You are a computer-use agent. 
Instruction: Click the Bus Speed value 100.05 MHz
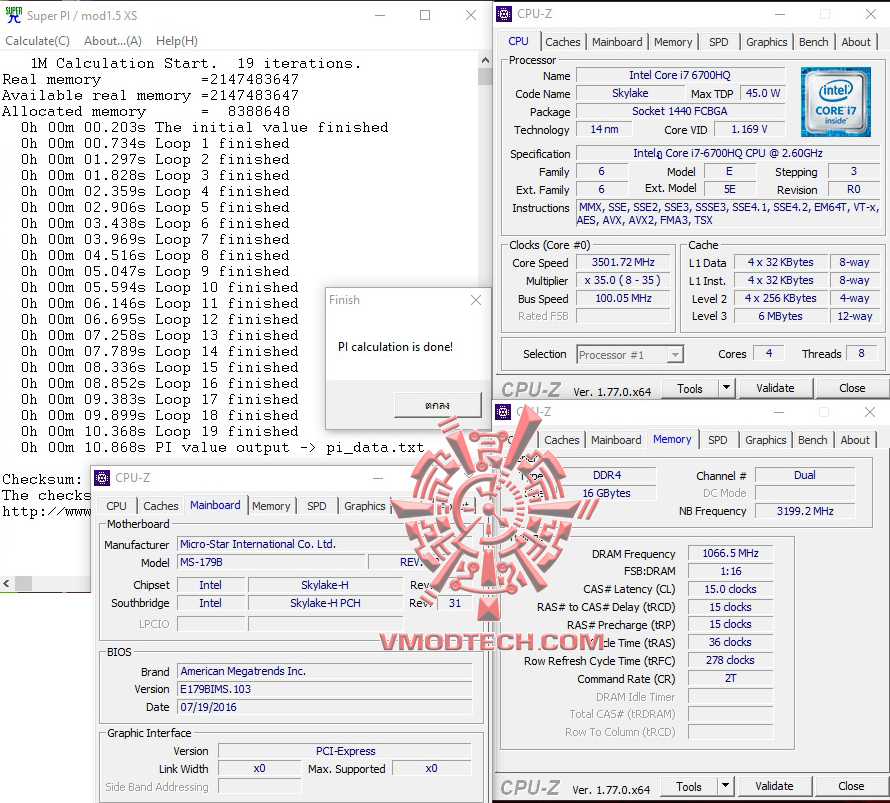623,298
